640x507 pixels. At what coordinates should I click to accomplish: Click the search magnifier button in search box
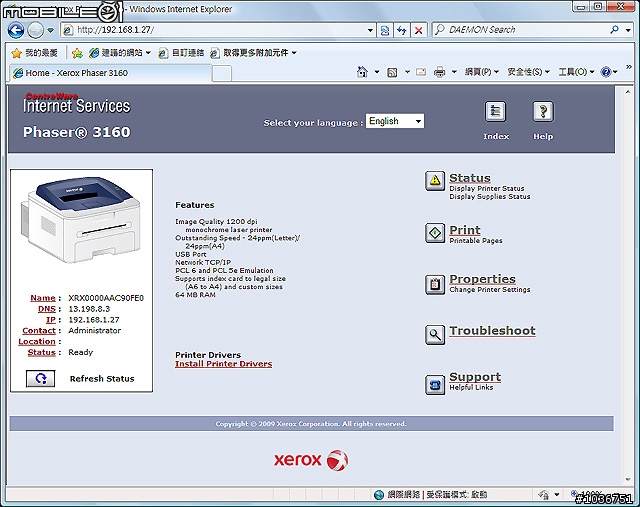click(614, 30)
